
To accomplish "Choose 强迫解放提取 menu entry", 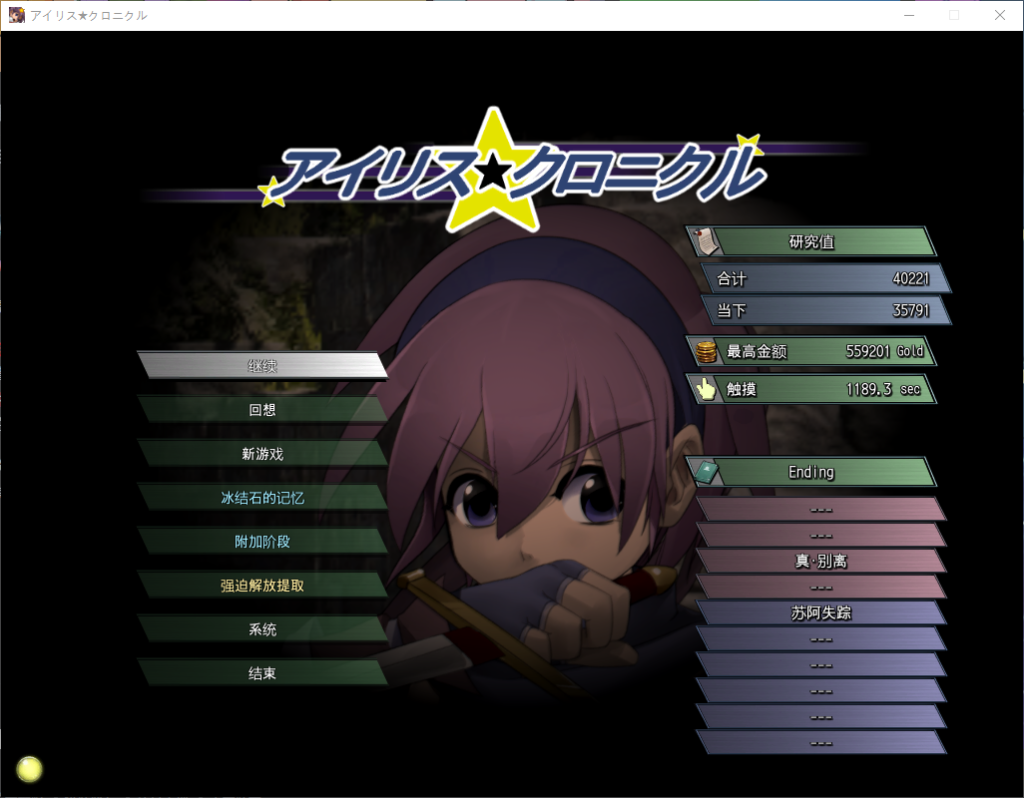I will (x=263, y=585).
